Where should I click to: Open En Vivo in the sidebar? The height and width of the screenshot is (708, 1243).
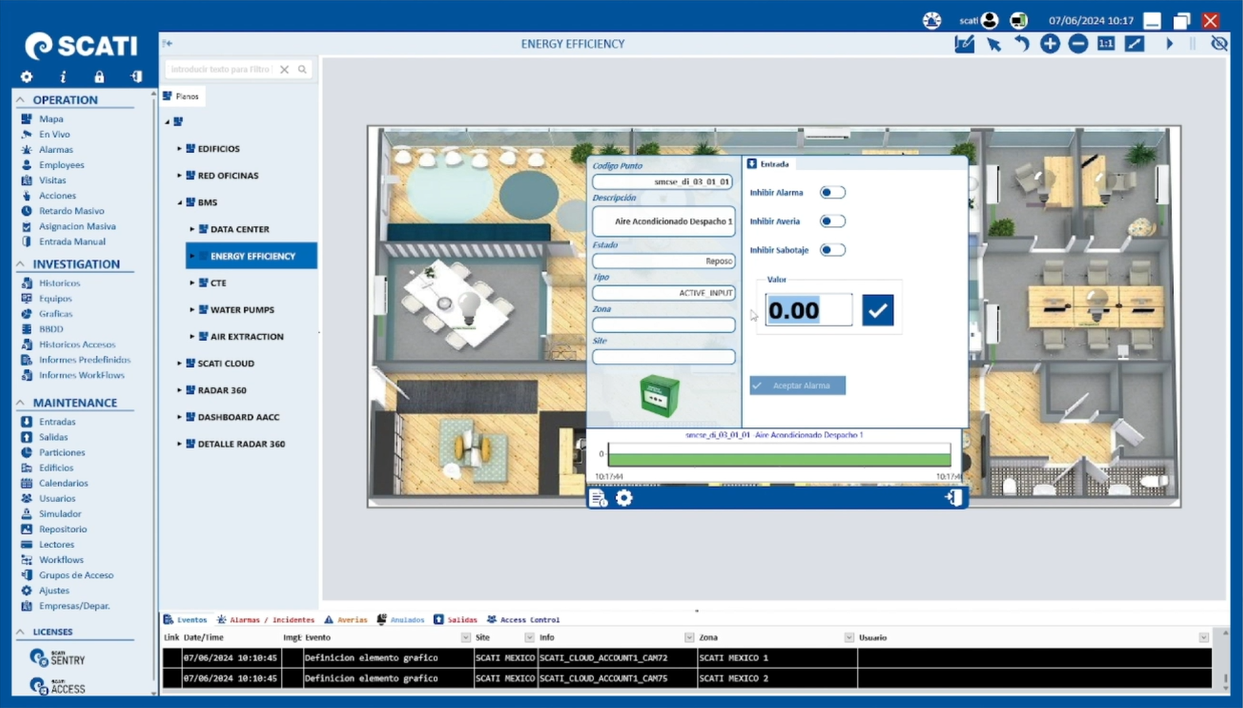point(54,134)
